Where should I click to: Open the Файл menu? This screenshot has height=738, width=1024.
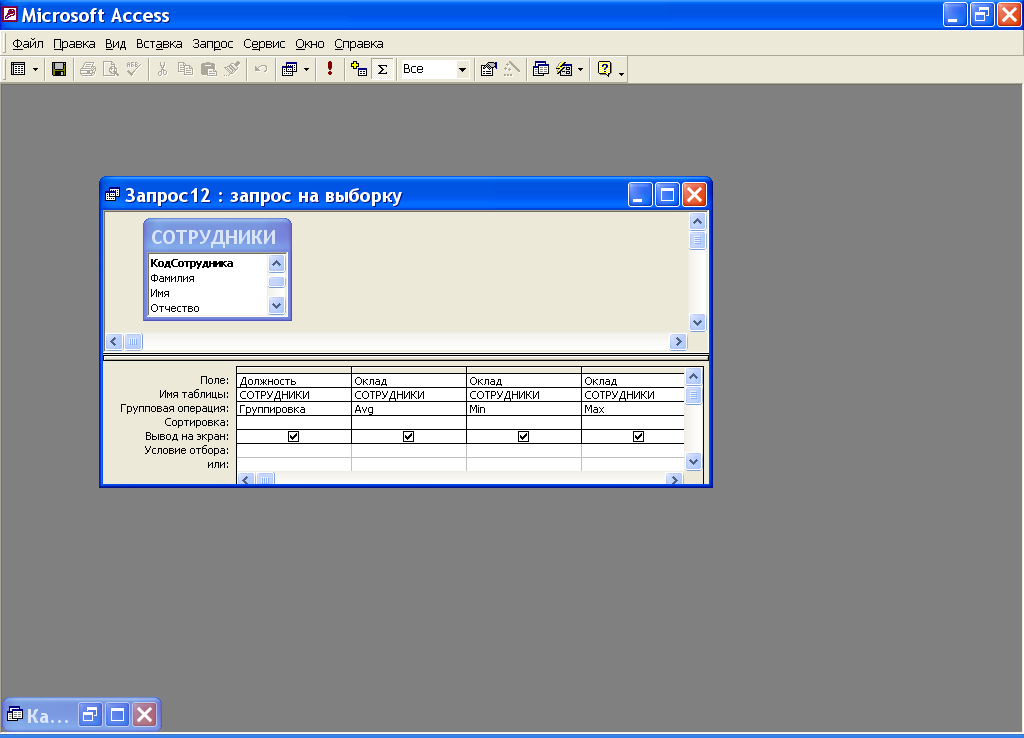(x=28, y=44)
